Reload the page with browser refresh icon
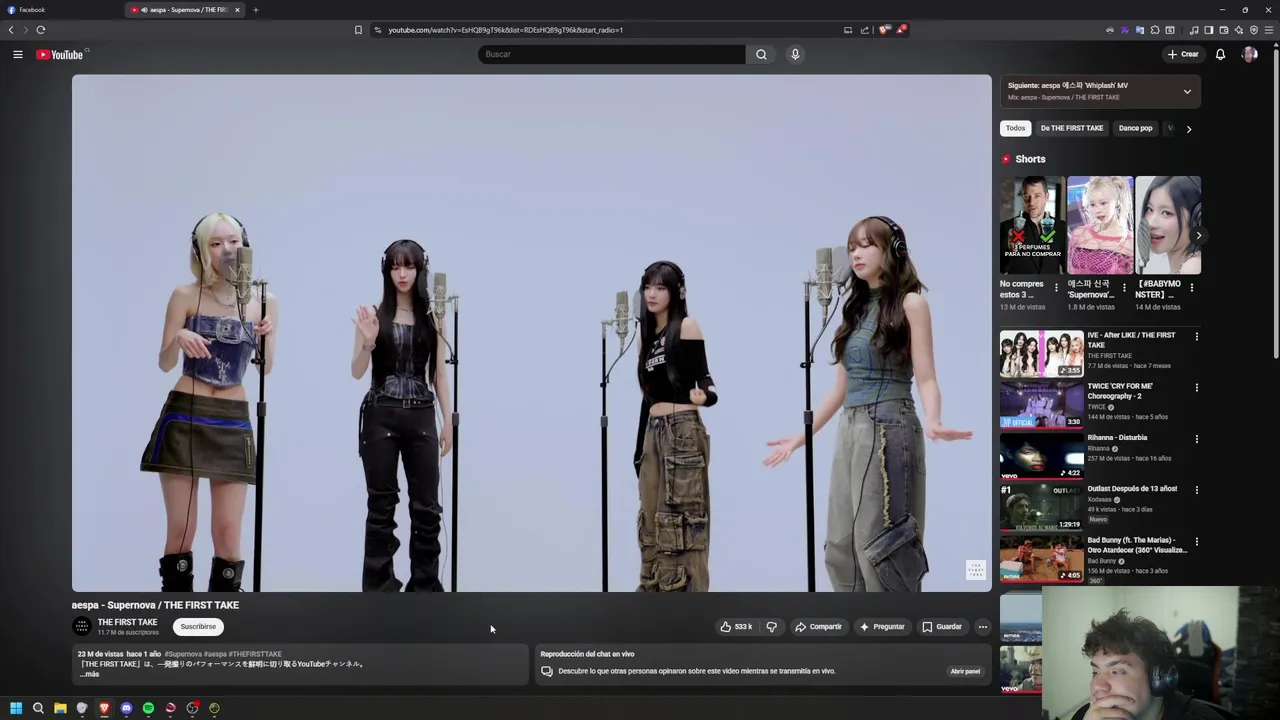The width and height of the screenshot is (1280, 720). tap(41, 30)
